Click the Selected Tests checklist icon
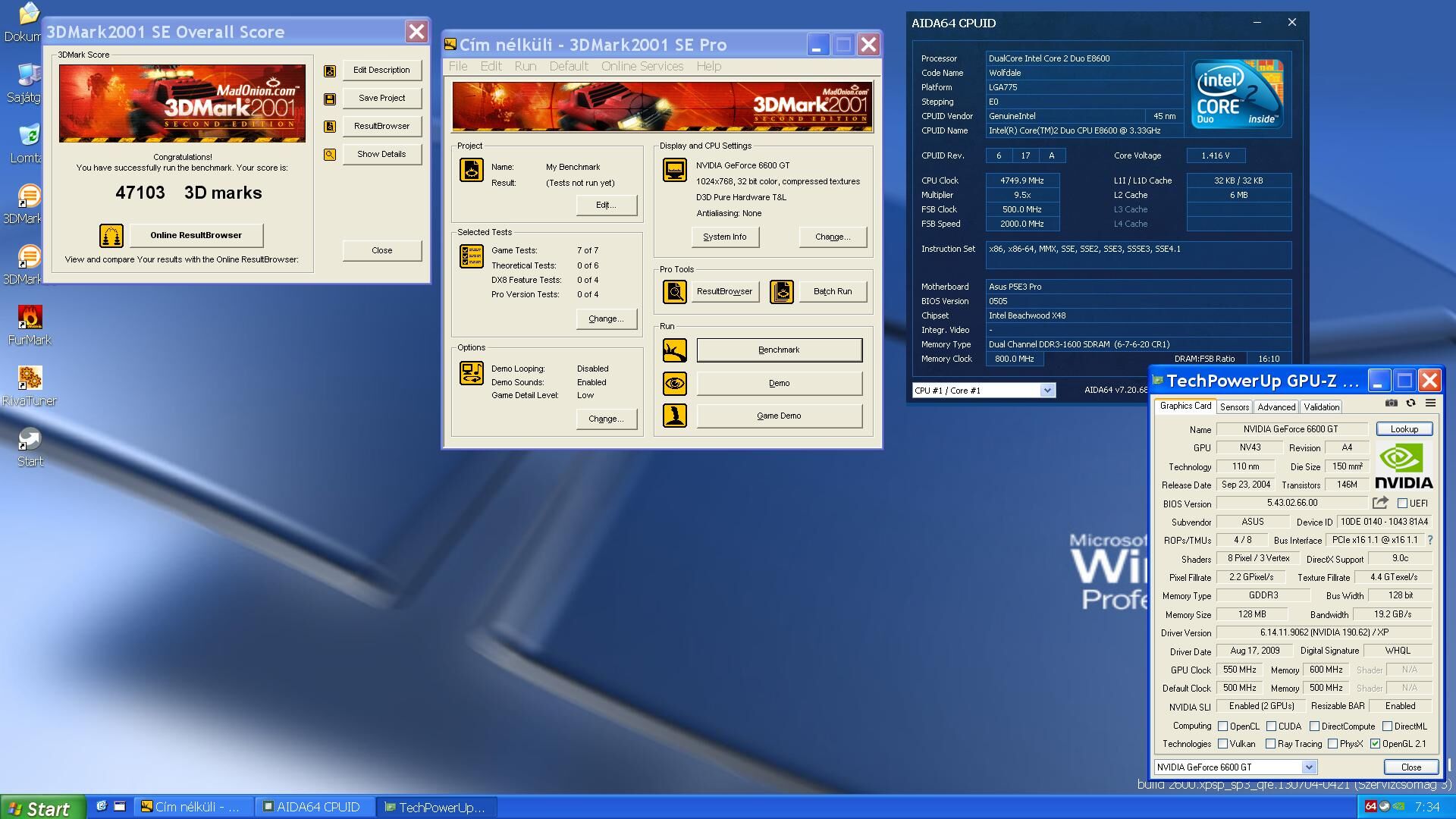 click(472, 256)
